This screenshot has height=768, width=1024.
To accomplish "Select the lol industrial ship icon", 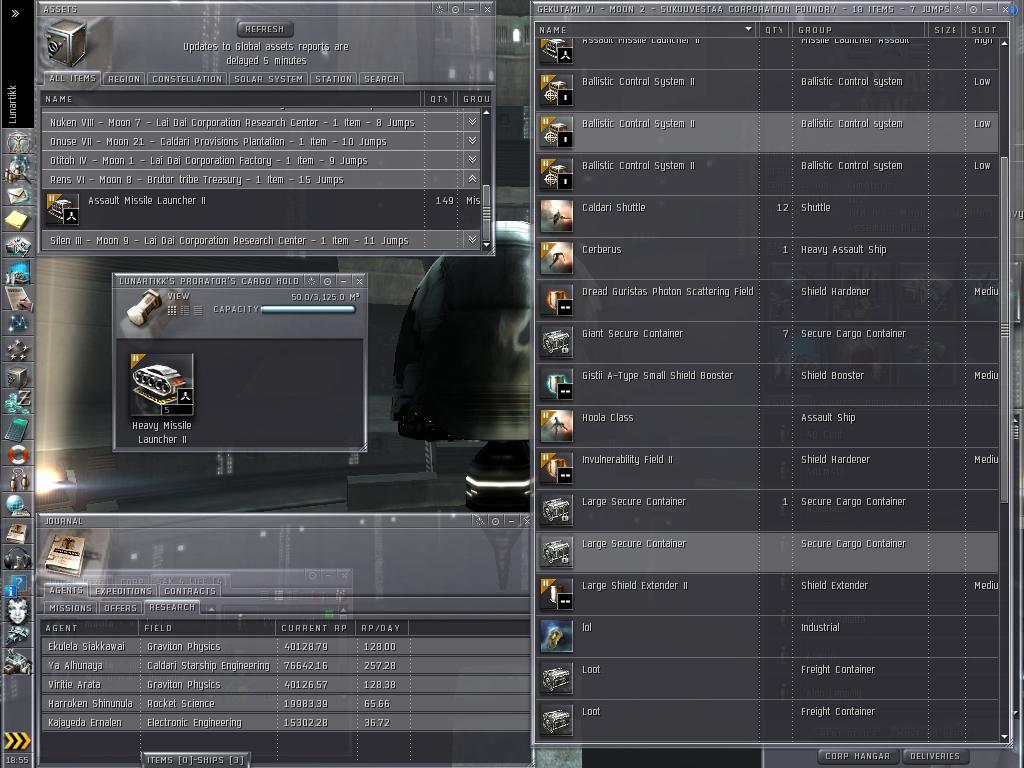I will [x=556, y=636].
